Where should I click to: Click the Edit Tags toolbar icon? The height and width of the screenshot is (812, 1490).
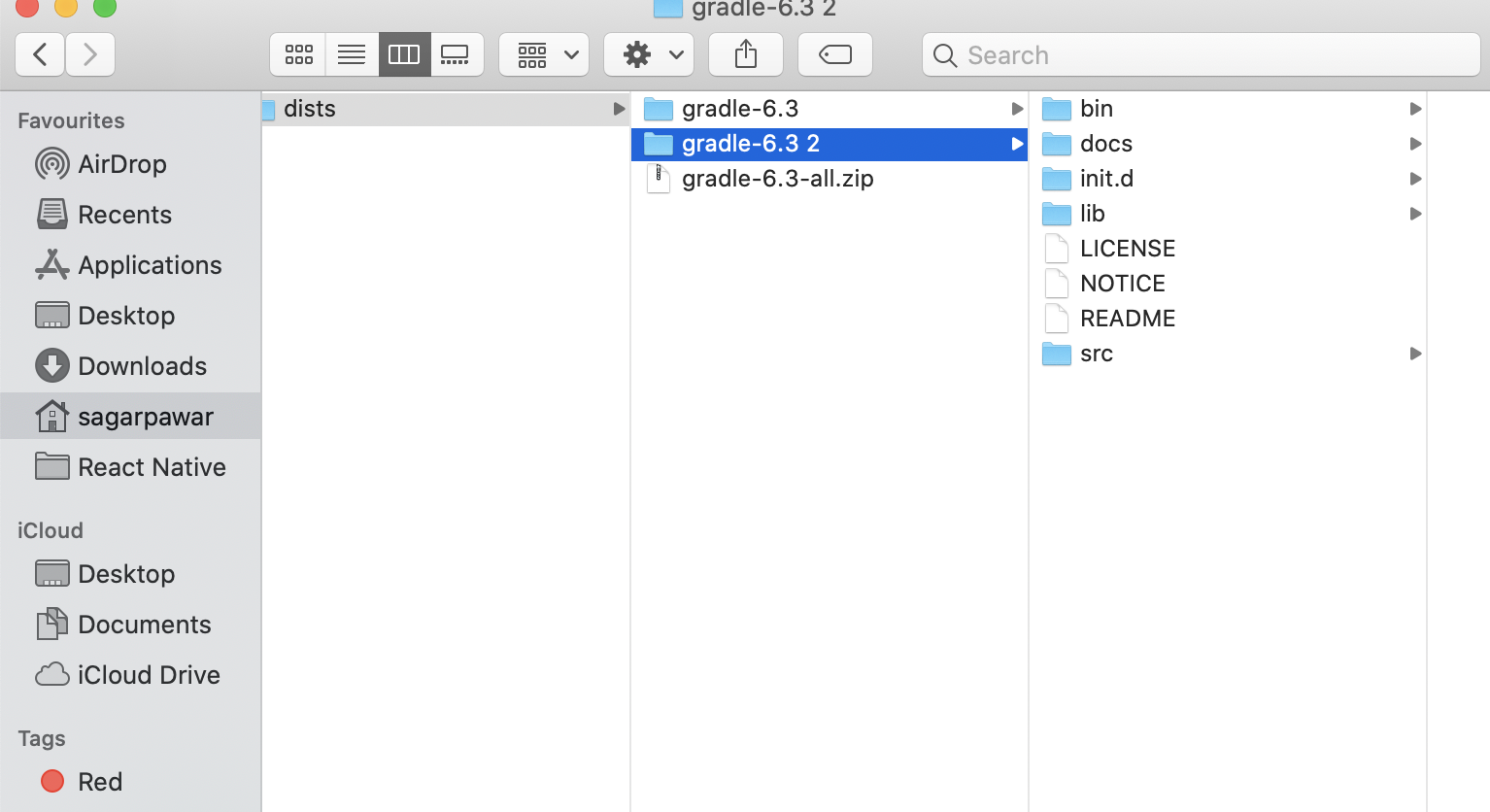pos(834,54)
